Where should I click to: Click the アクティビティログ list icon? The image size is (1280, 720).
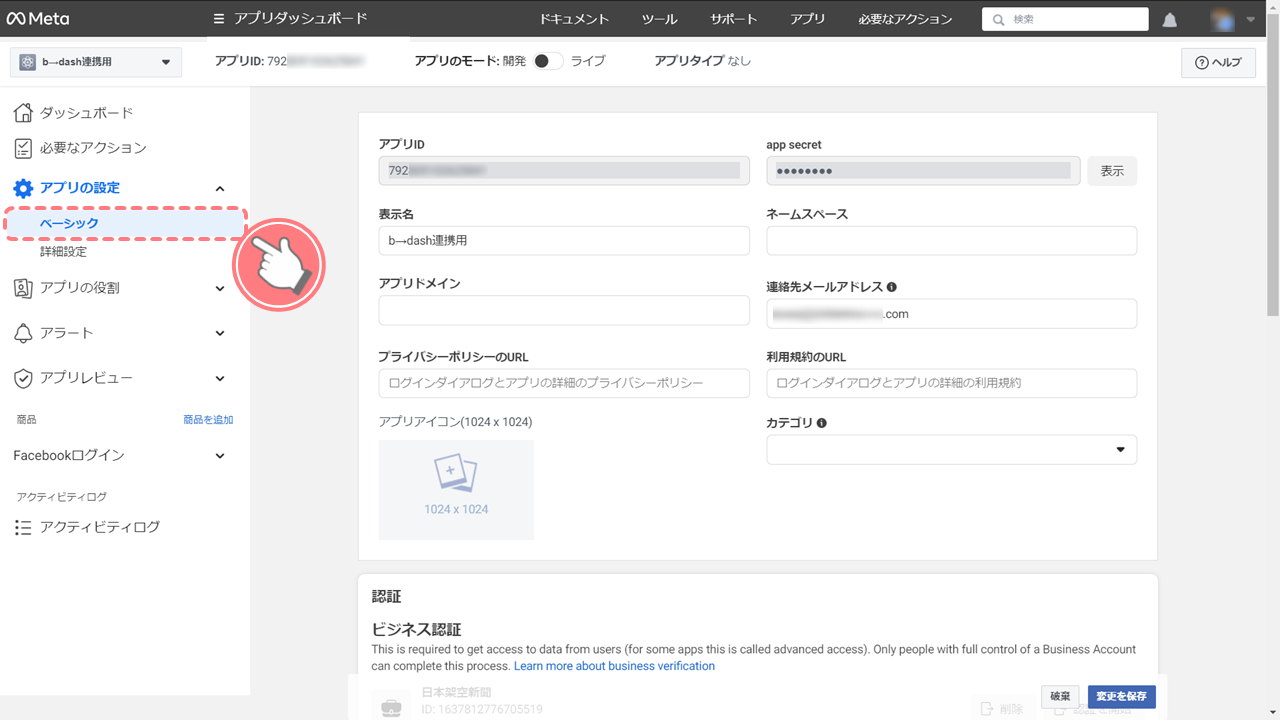(23, 527)
